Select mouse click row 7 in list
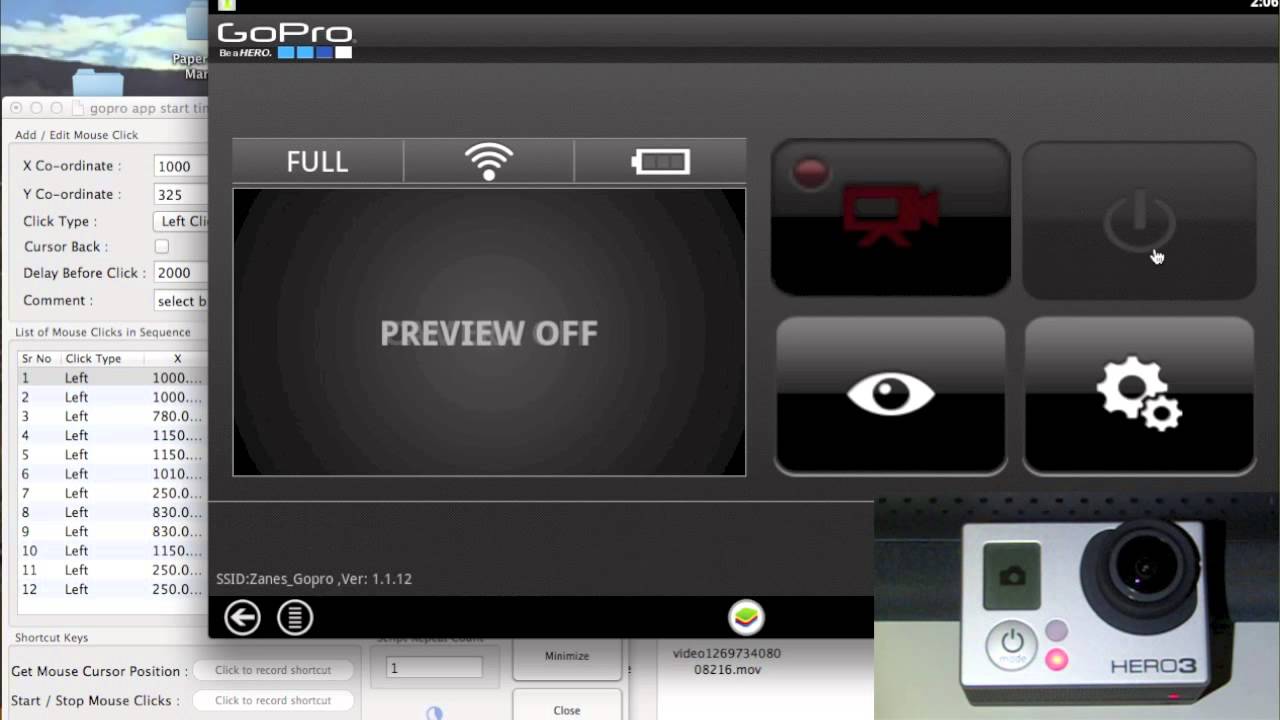 tap(112, 493)
